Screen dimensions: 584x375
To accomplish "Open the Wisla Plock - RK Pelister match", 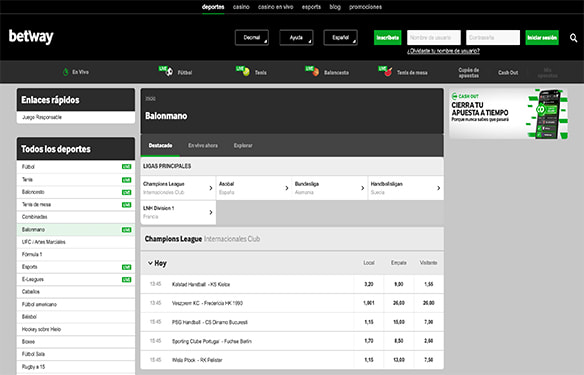I will coord(197,360).
